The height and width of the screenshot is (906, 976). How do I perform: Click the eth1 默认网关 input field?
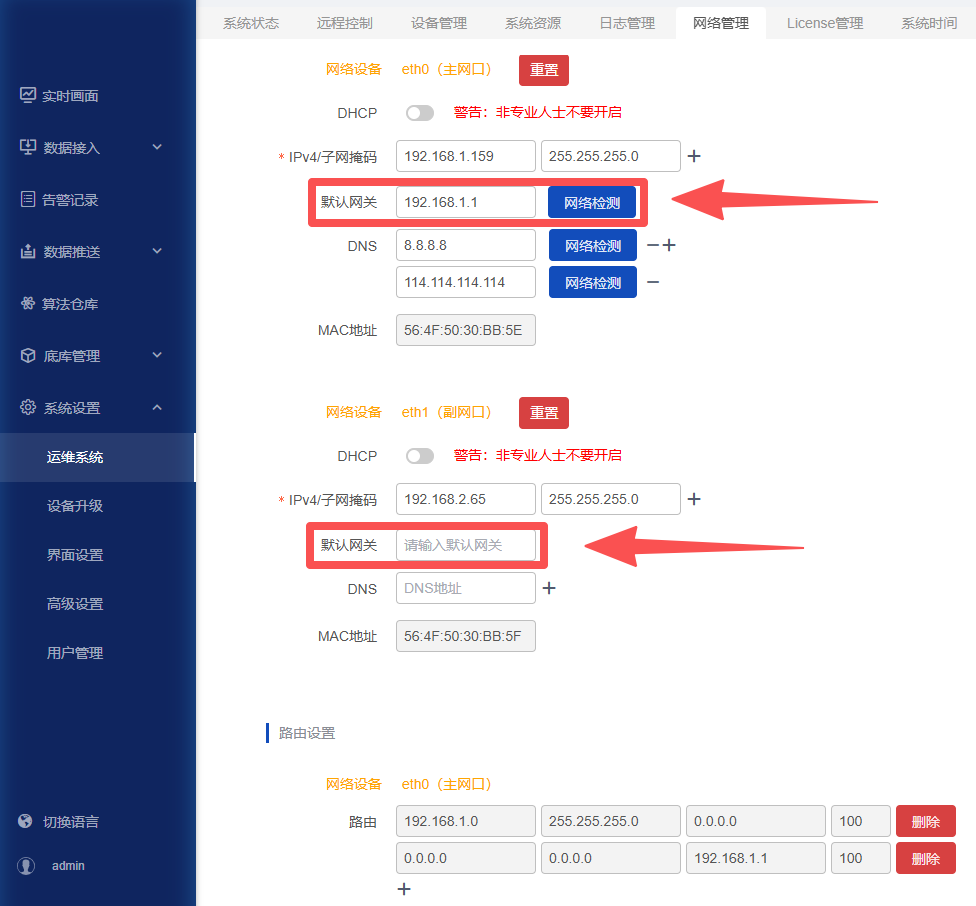point(466,545)
